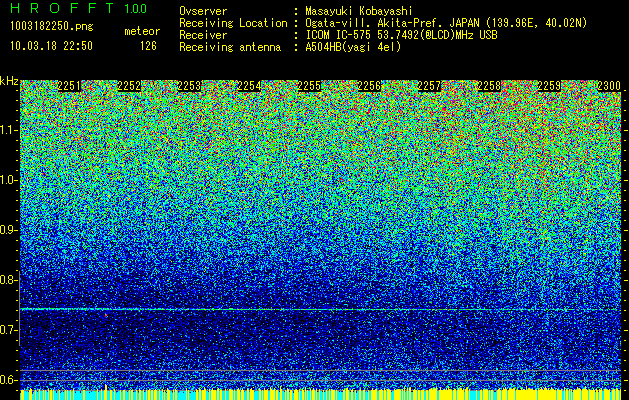Click the 1.0 kHz axis label
Image resolution: width=629 pixels, height=400 pixels.
[9, 180]
